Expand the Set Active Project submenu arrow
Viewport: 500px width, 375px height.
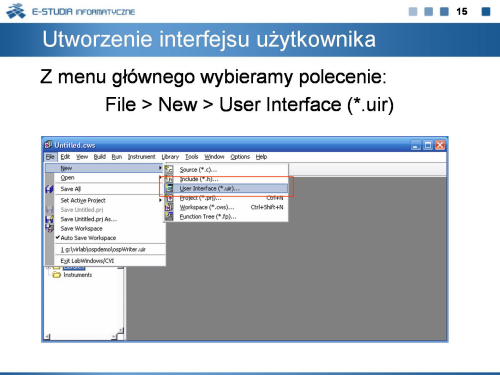click(x=160, y=200)
